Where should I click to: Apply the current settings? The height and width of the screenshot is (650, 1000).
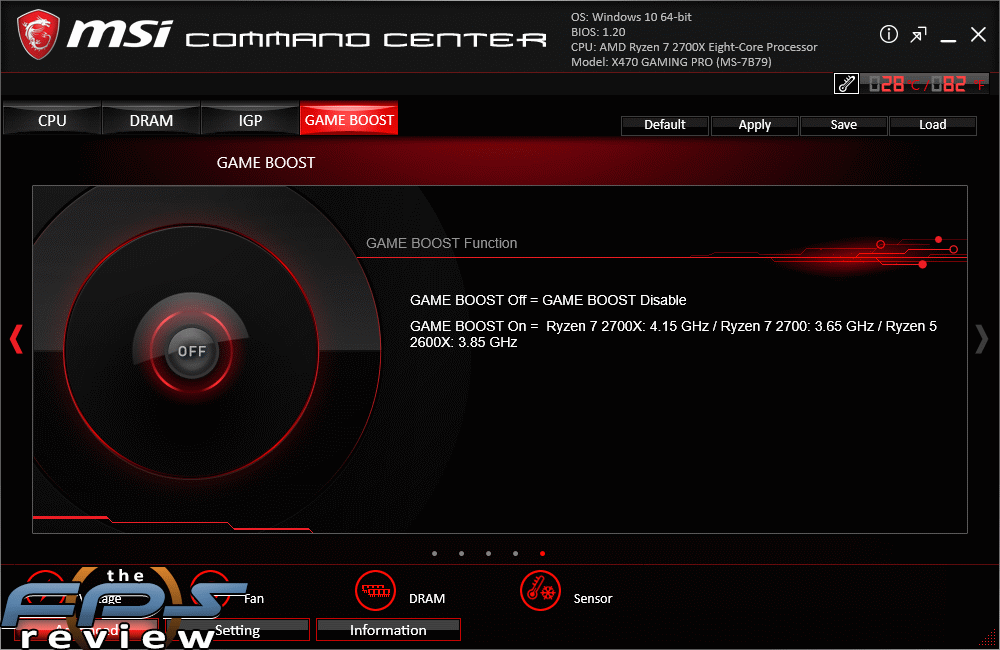point(754,125)
